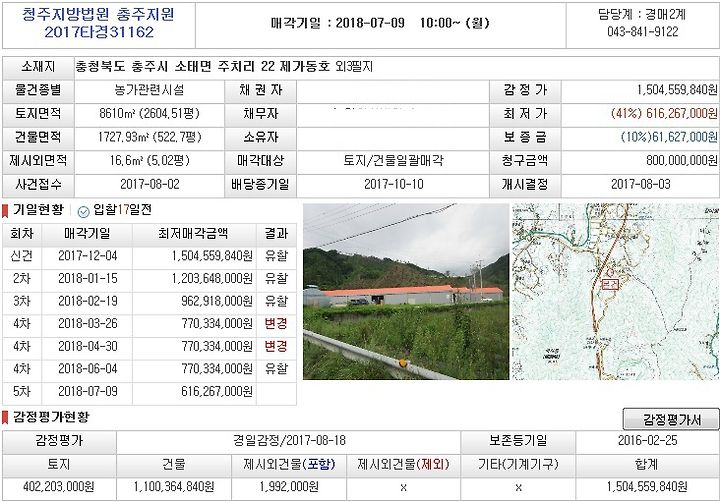Click the deposit (10%)61,627,000원

coord(669,137)
